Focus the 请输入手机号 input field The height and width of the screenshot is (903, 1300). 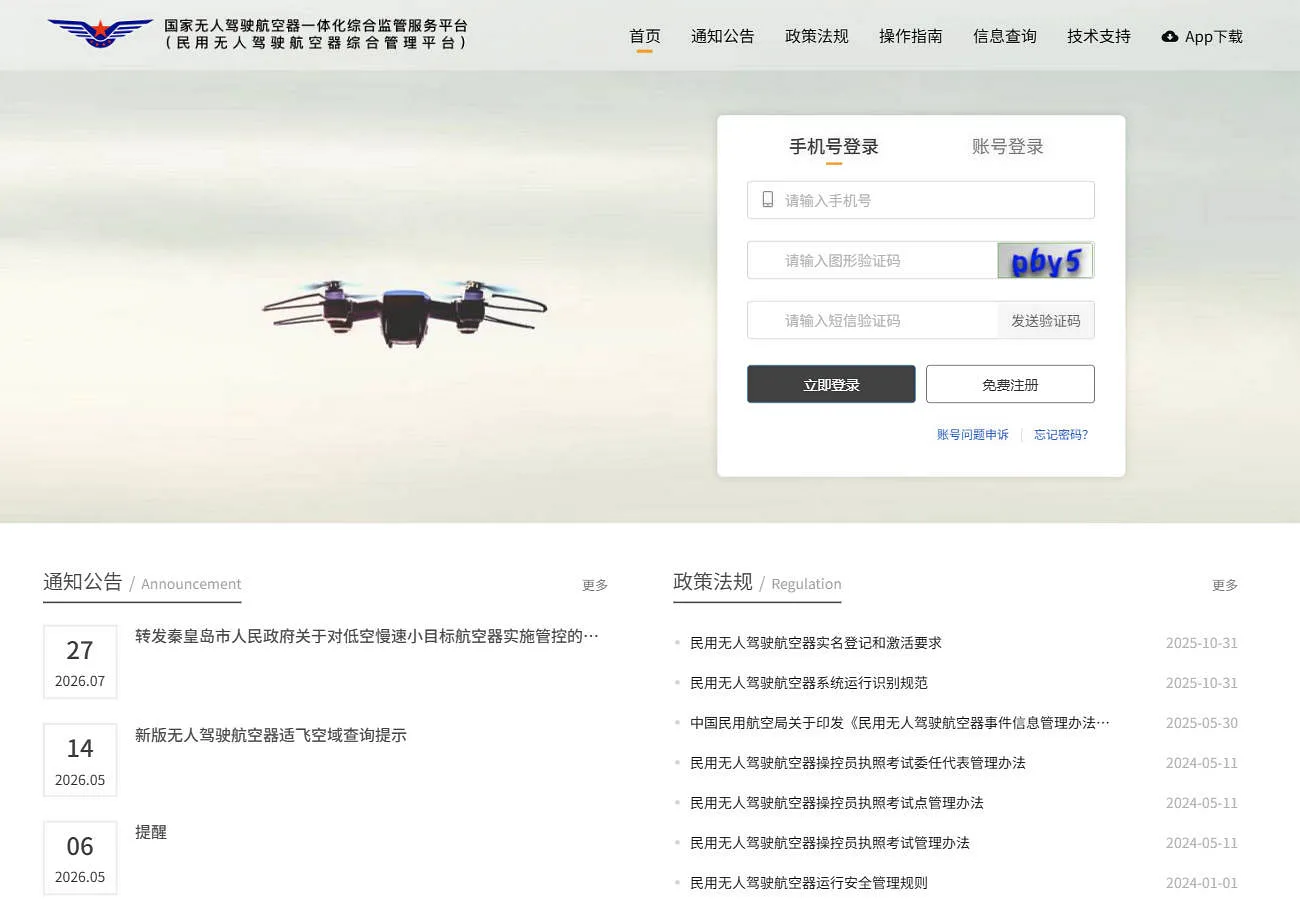921,200
